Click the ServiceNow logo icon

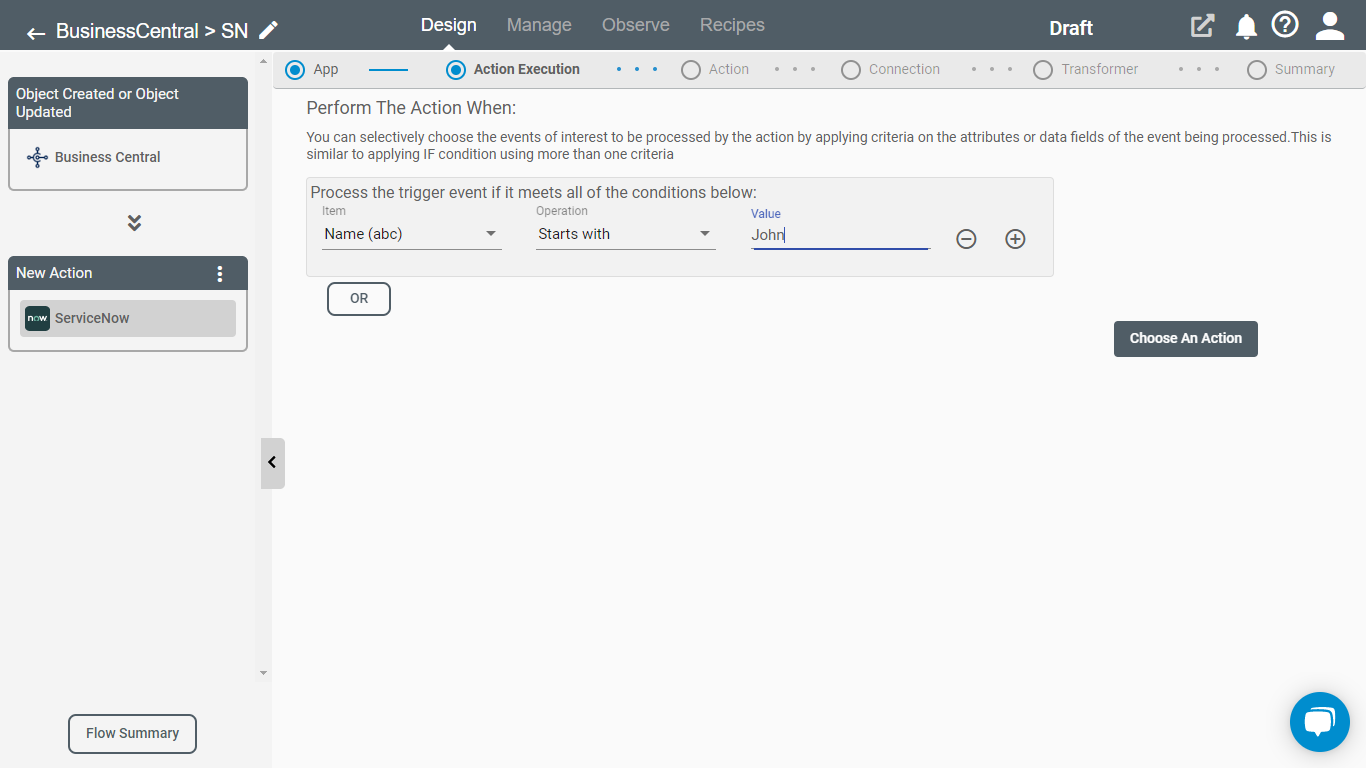[37, 318]
